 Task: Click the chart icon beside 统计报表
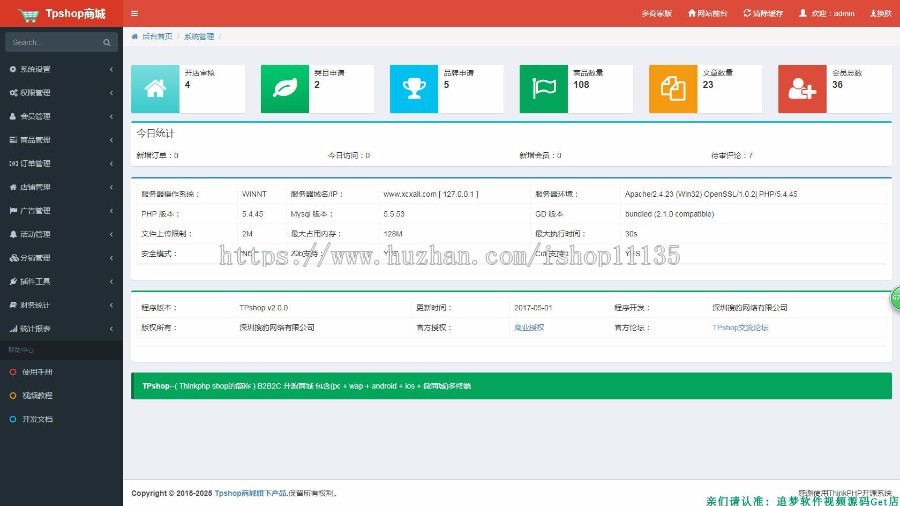point(13,329)
